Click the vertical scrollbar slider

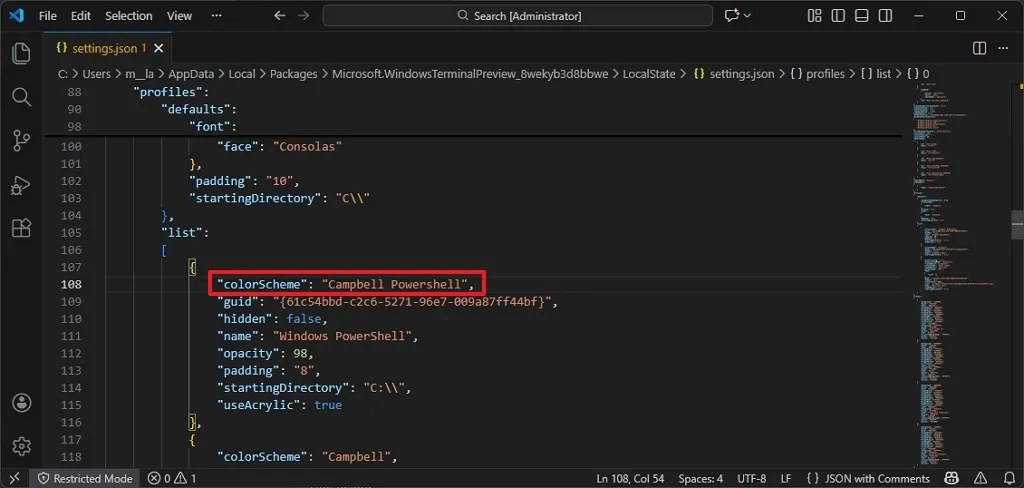point(1017,225)
